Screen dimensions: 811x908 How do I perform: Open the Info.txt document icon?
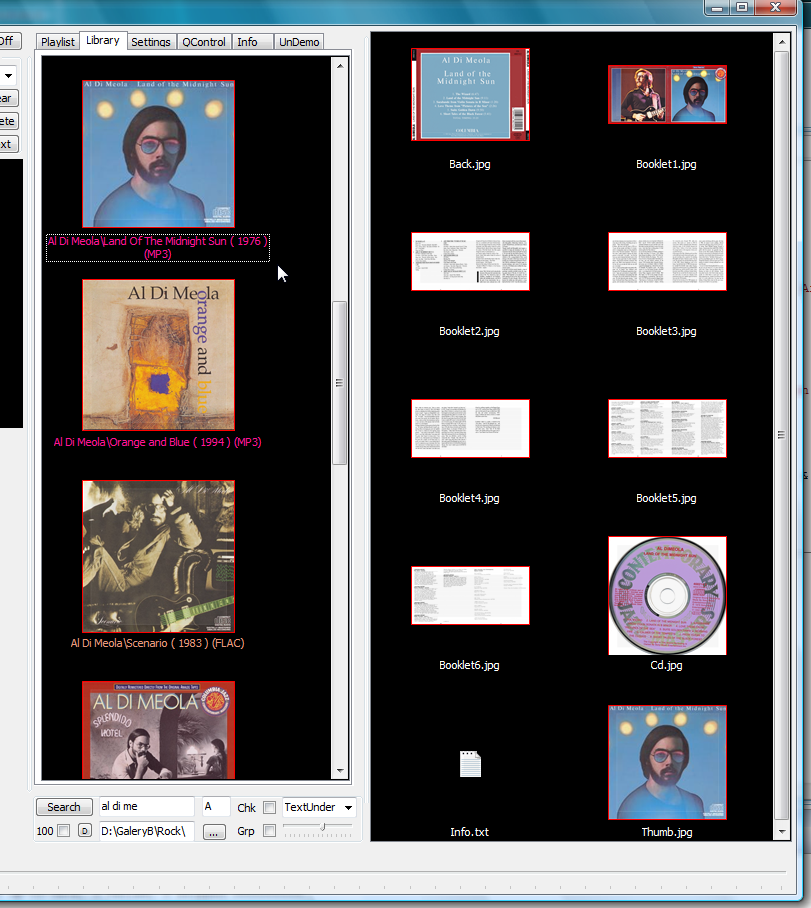470,764
